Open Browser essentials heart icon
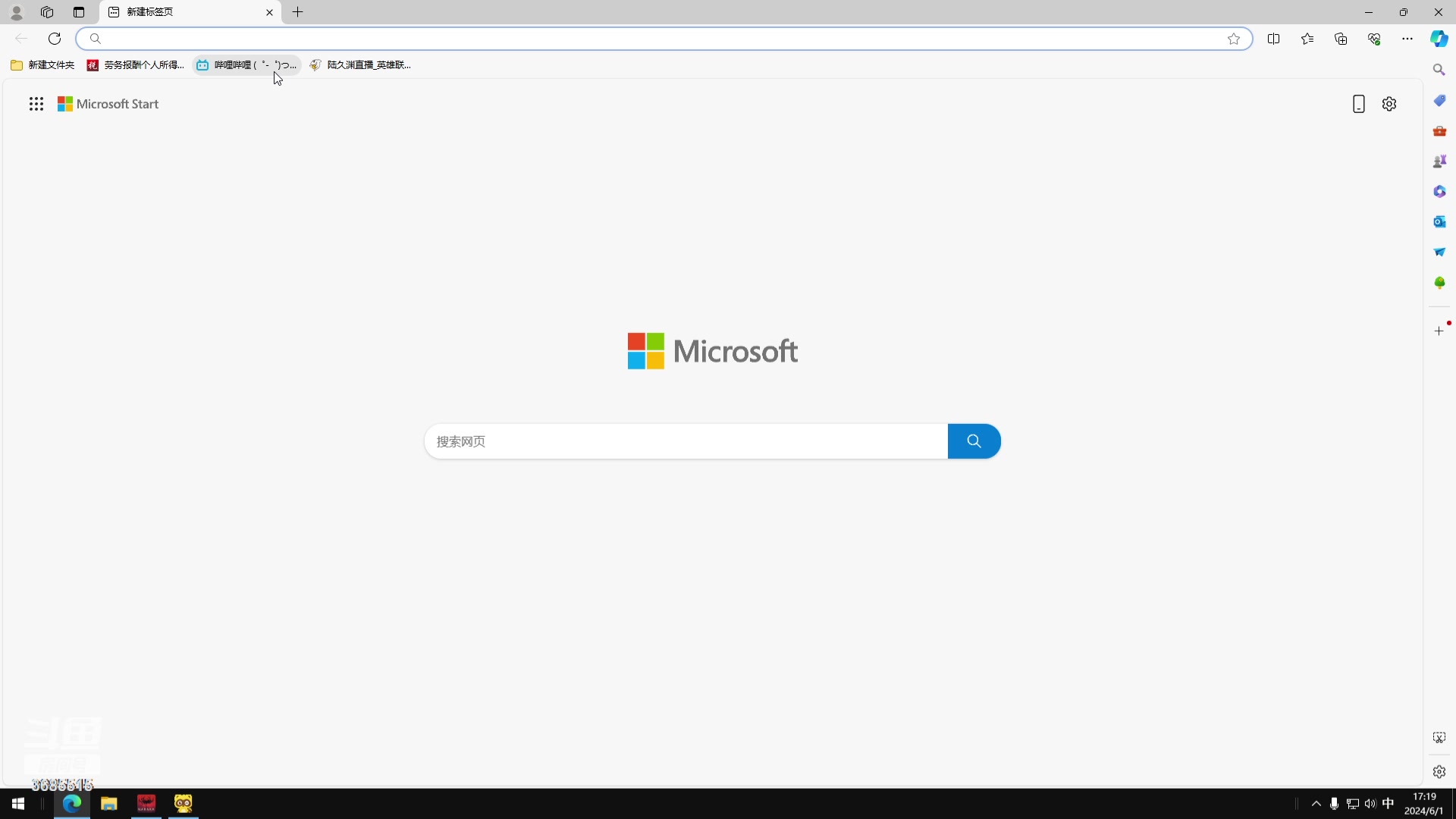1456x819 pixels. coord(1374,39)
